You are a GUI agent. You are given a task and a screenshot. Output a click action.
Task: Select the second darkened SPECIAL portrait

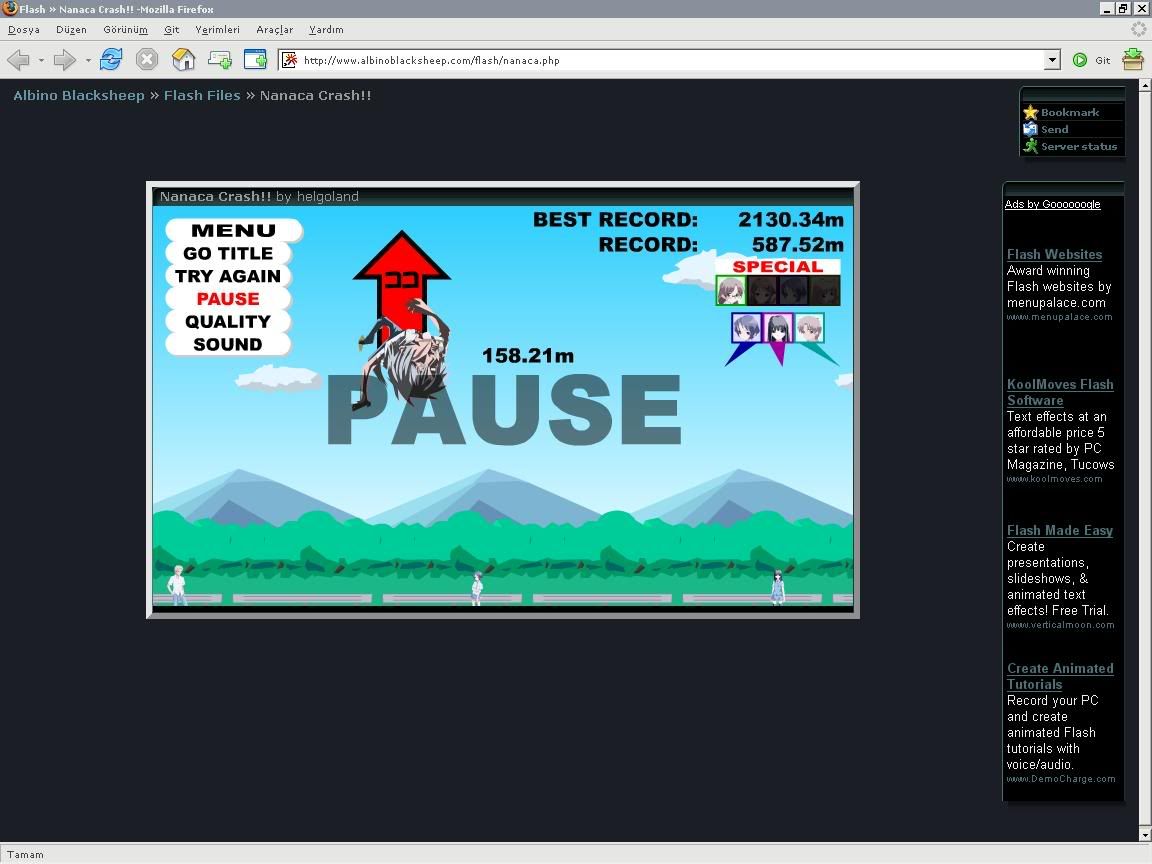point(762,291)
